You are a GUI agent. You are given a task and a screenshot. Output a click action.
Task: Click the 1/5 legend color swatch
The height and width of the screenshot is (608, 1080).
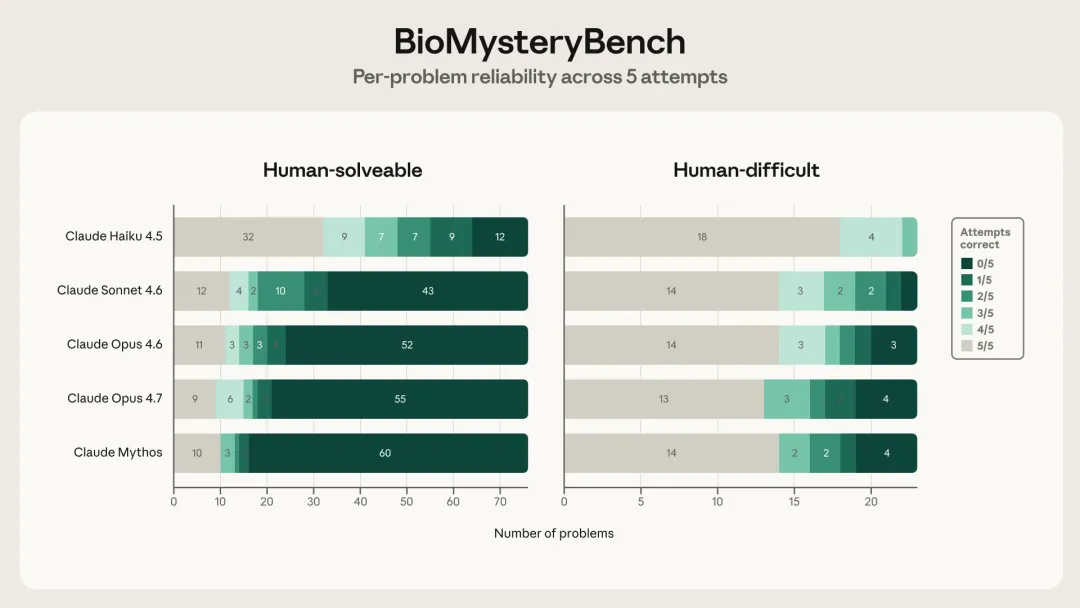point(966,280)
